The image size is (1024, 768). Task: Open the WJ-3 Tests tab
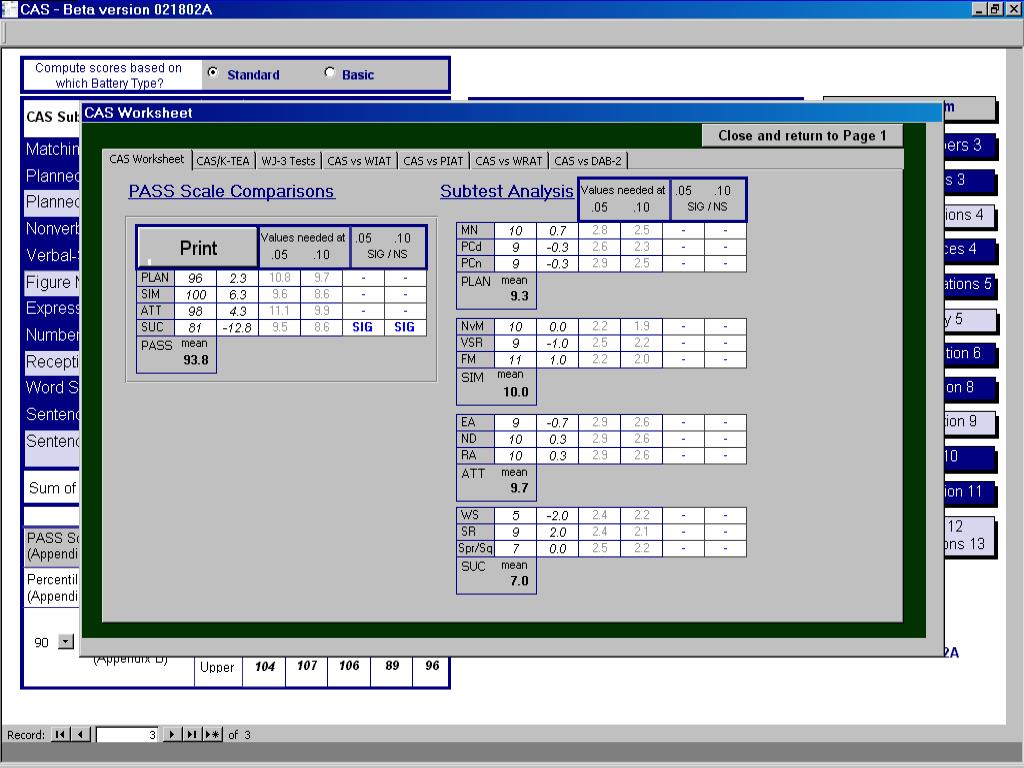(288, 161)
